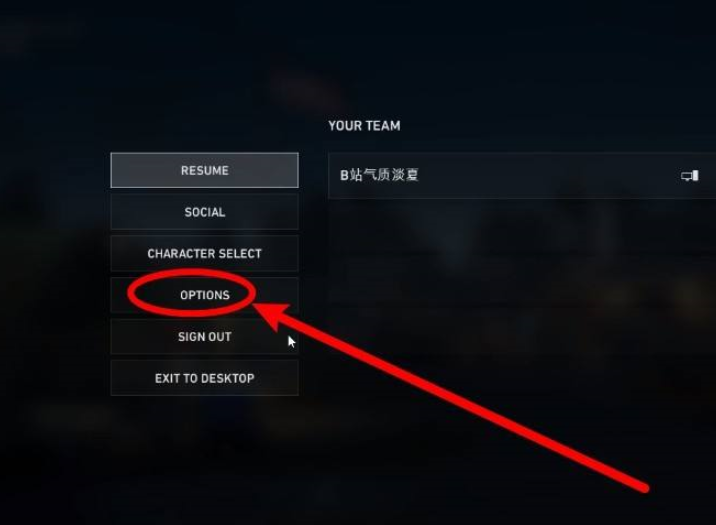The width and height of the screenshot is (716, 525).
Task: Open the circled OPTIONS button
Action: pyautogui.click(x=205, y=295)
